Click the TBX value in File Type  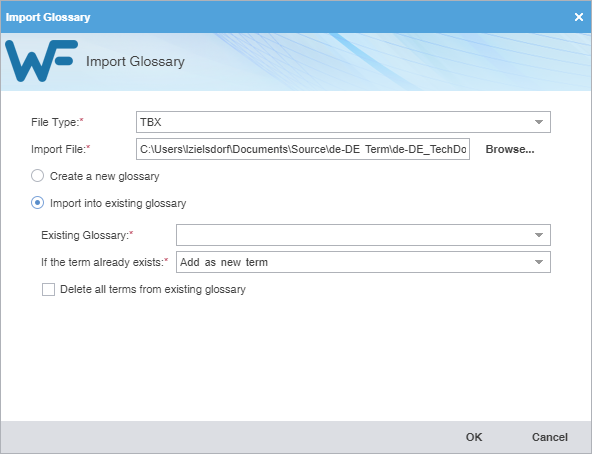click(151, 122)
